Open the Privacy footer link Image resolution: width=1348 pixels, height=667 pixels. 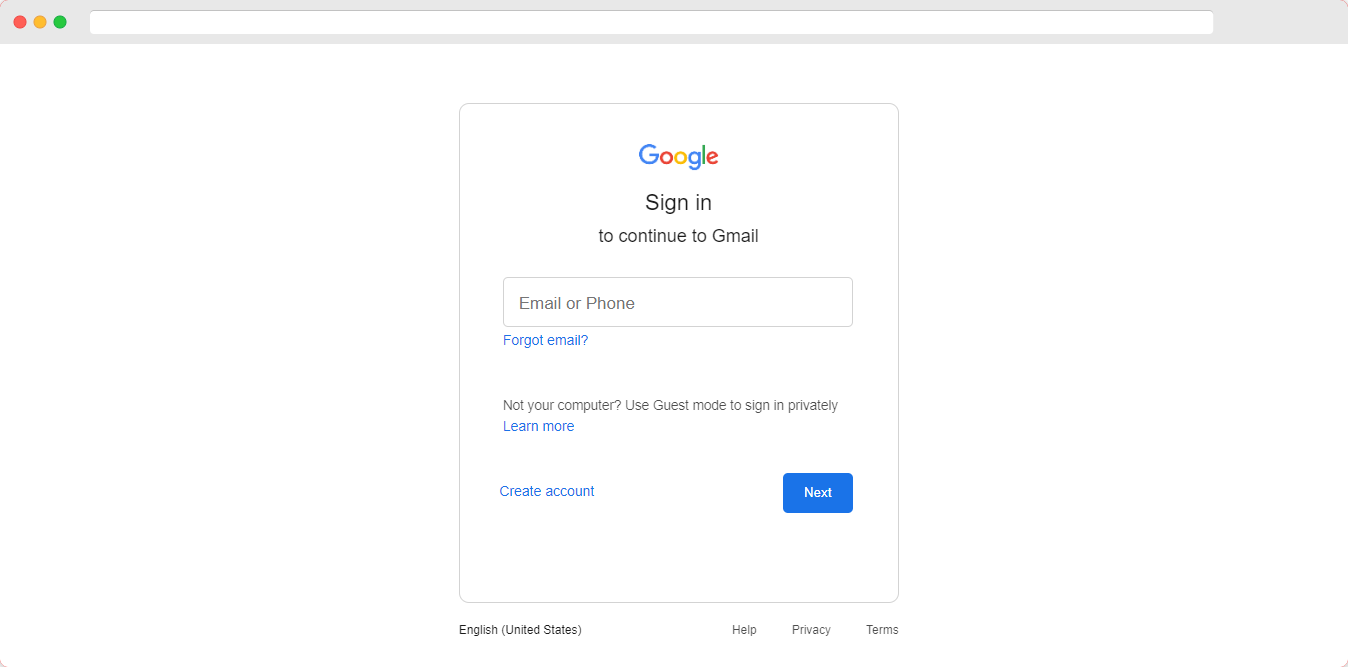(811, 630)
